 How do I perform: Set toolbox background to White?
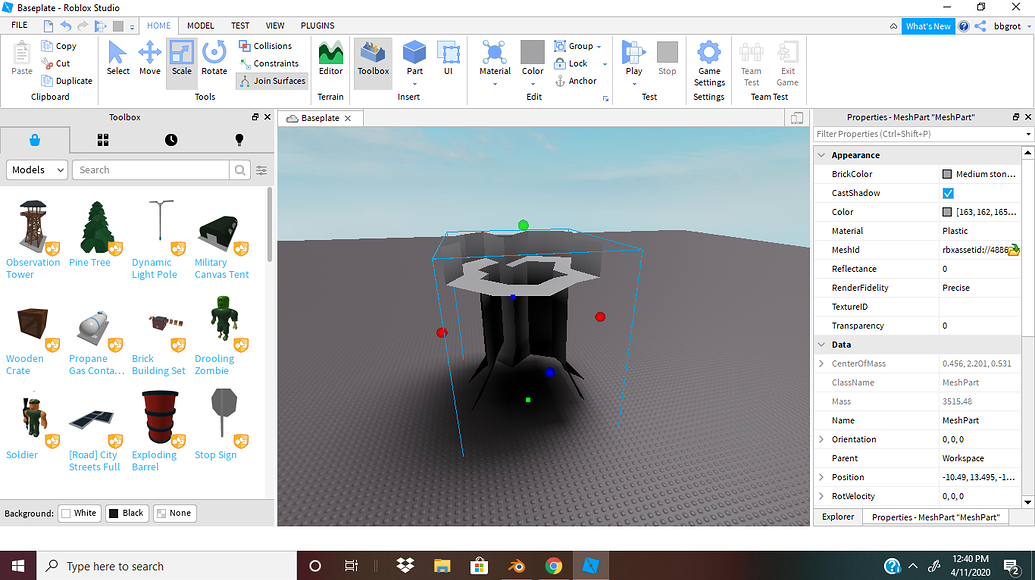(x=79, y=513)
